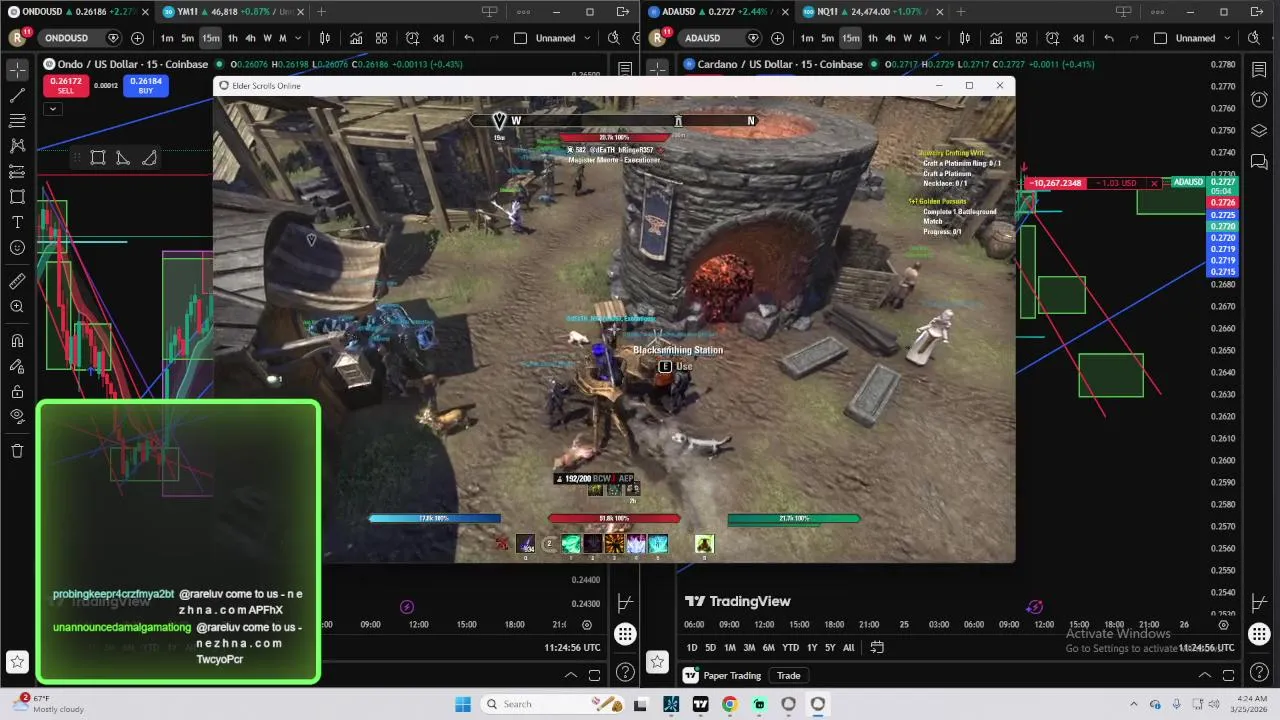The height and width of the screenshot is (720, 1280).
Task: Start bar replay in ONDOUSD toolbar
Action: tap(438, 38)
